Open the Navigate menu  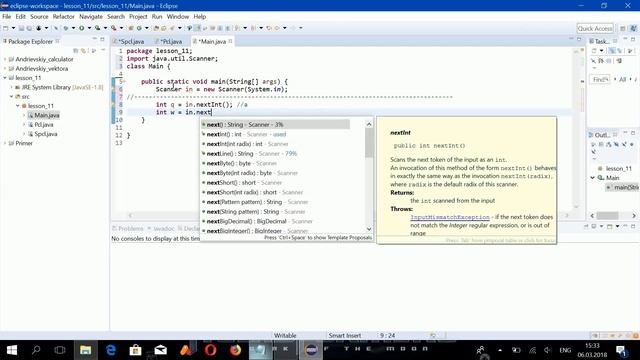tap(91, 17)
